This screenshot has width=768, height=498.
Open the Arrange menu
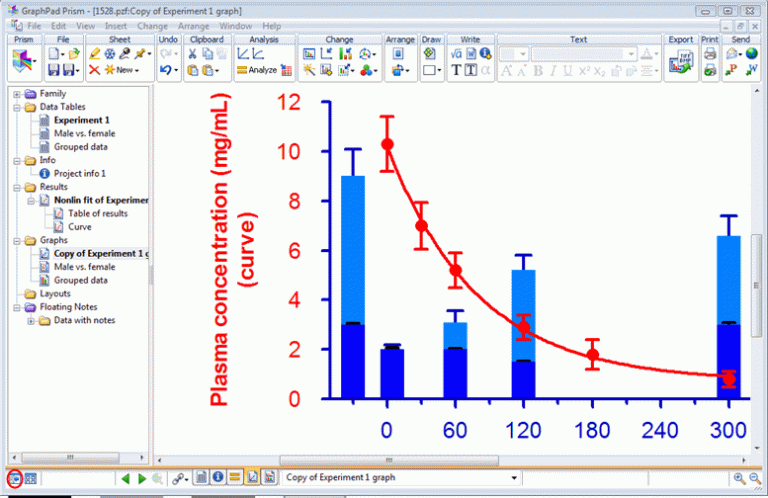(193, 26)
